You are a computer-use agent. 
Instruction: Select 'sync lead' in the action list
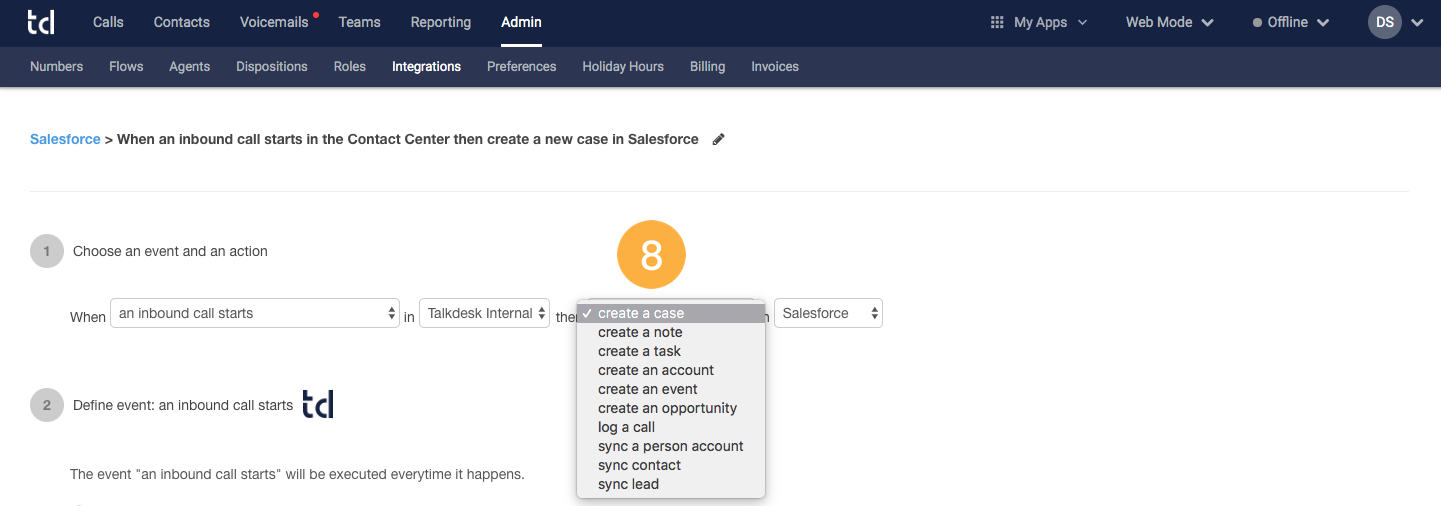pyautogui.click(x=671, y=484)
